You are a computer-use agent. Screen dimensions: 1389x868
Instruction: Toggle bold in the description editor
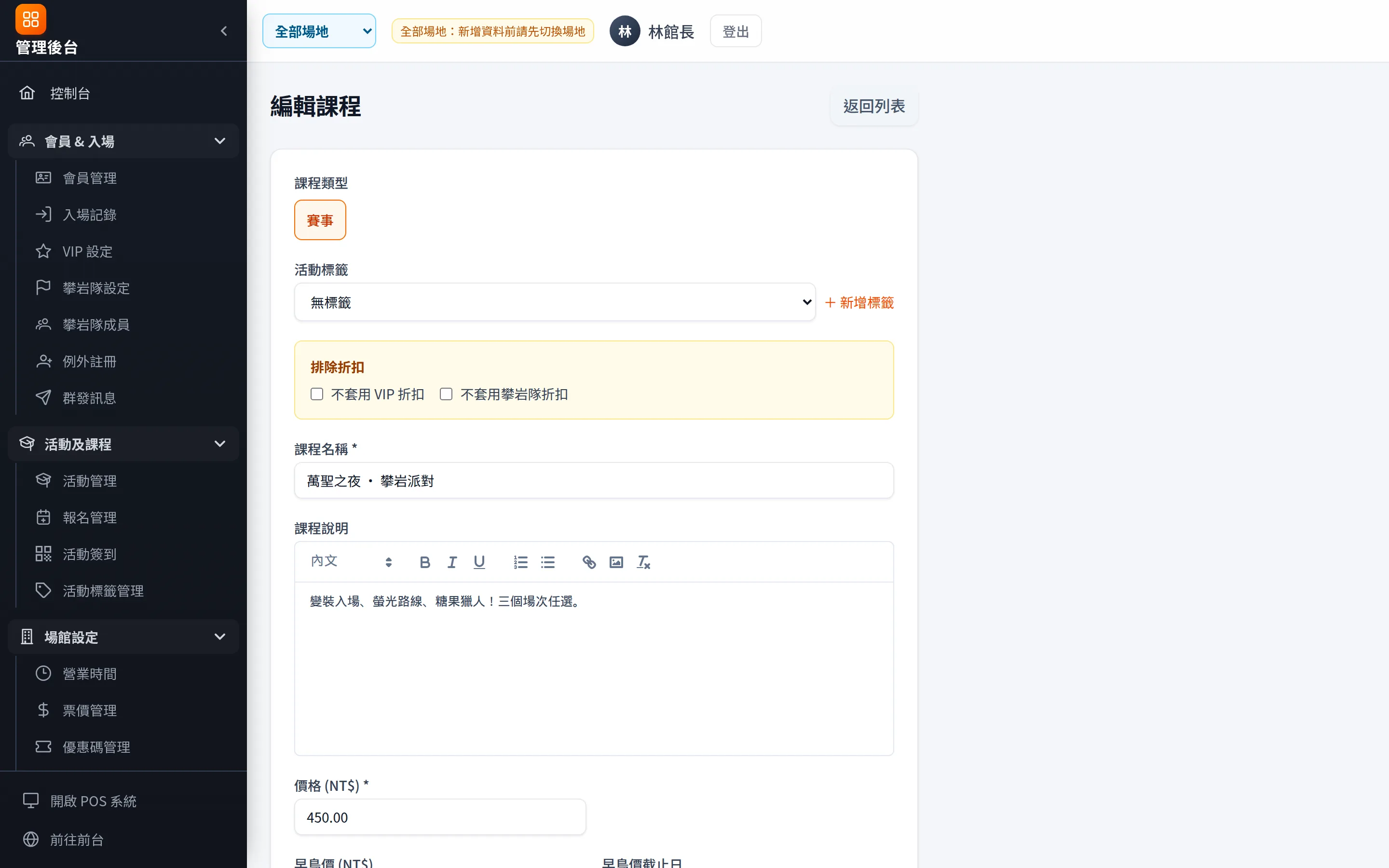point(425,562)
